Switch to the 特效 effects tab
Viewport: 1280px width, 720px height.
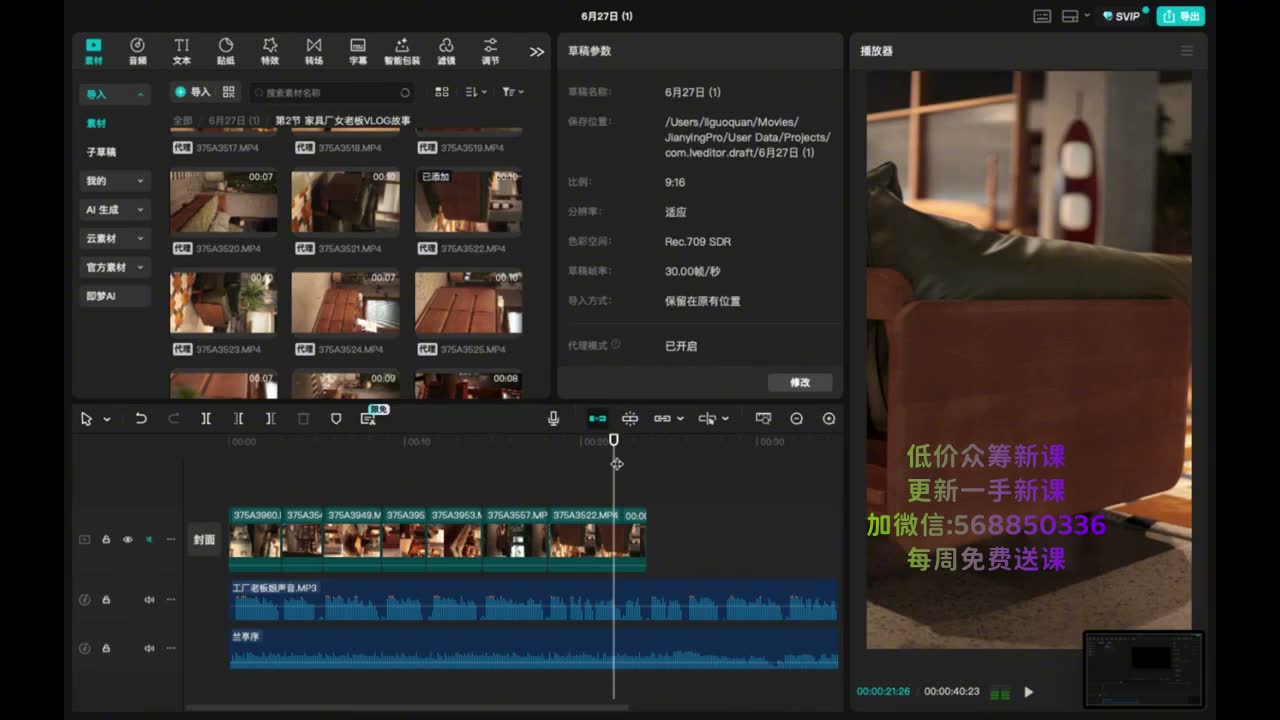coord(270,51)
